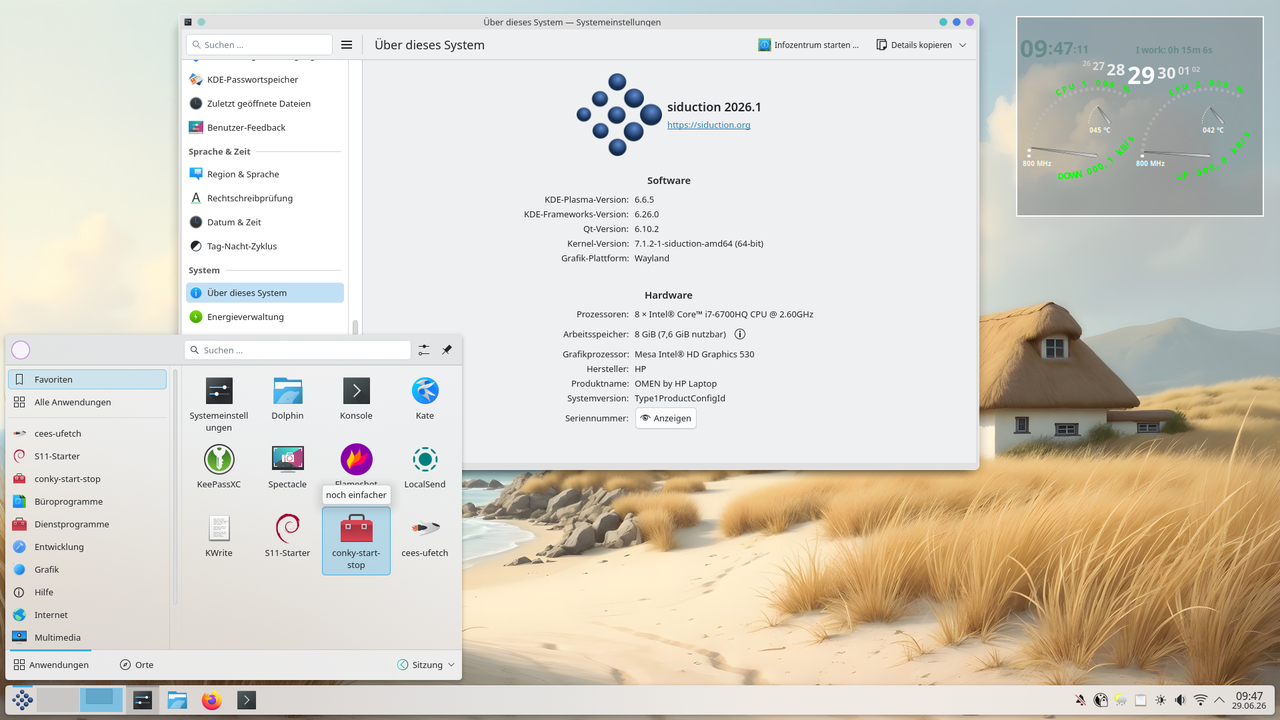
Task: Open the clock and date in the taskbar
Action: pos(1249,700)
